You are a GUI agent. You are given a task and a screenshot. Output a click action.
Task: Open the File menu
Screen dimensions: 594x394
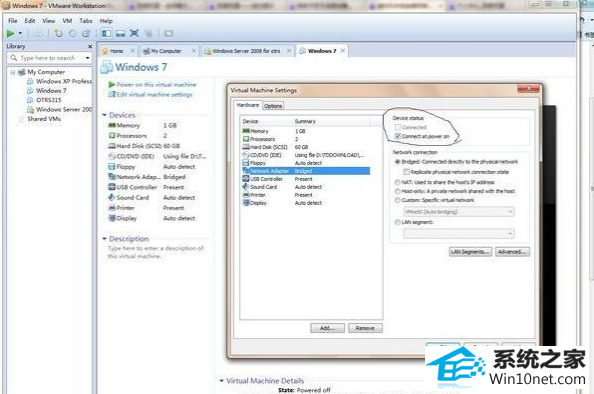(x=13, y=21)
